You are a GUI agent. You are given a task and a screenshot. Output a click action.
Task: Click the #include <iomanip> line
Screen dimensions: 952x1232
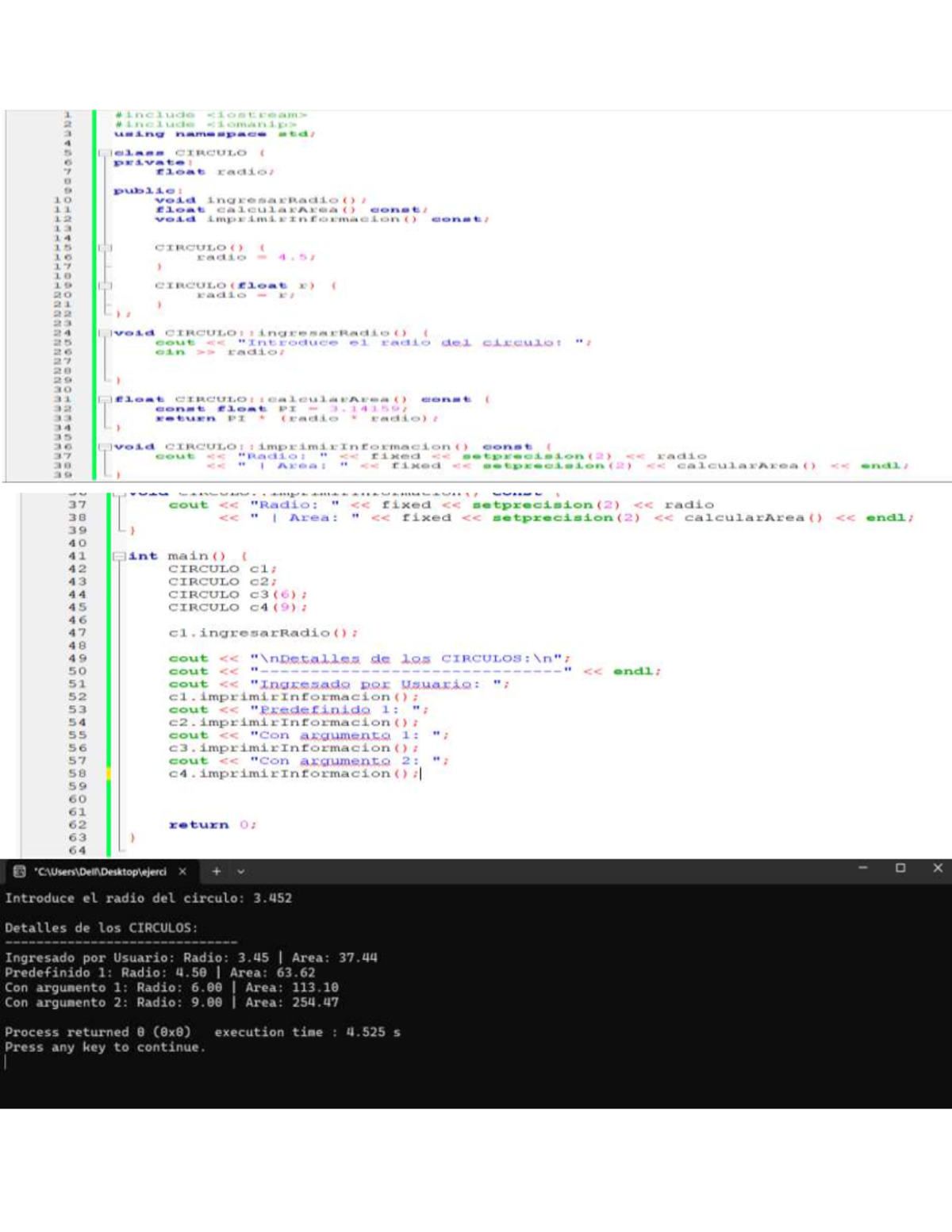click(x=205, y=125)
